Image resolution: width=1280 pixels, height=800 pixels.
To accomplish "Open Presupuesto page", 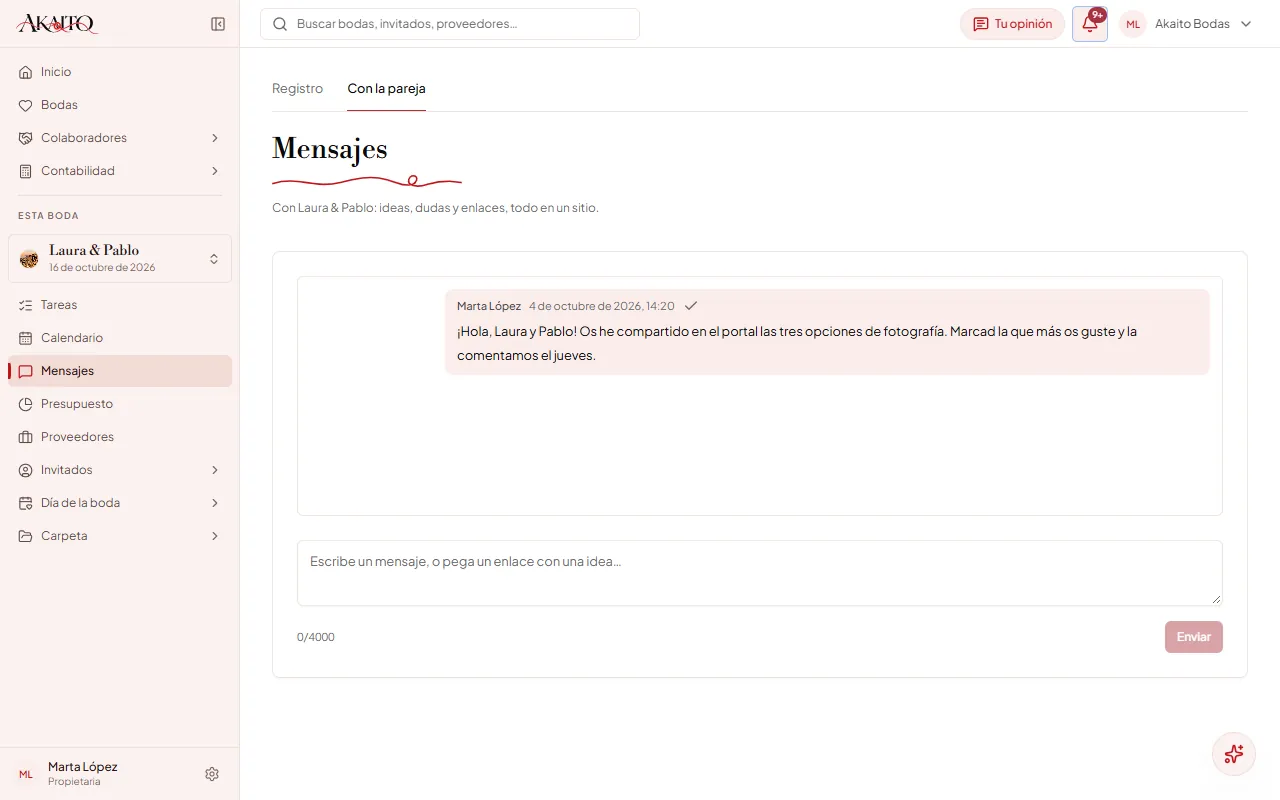I will pyautogui.click(x=120, y=404).
